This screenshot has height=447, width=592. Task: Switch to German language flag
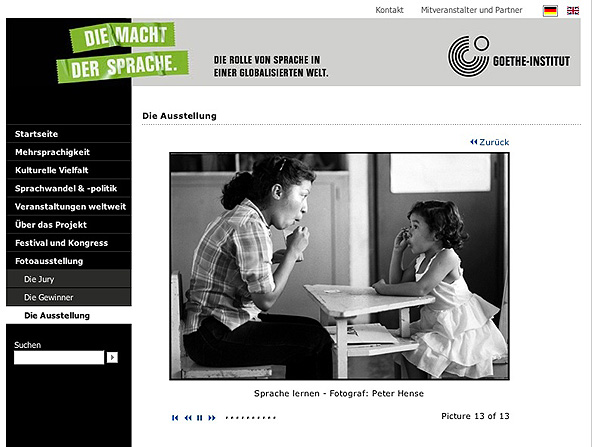click(x=550, y=11)
